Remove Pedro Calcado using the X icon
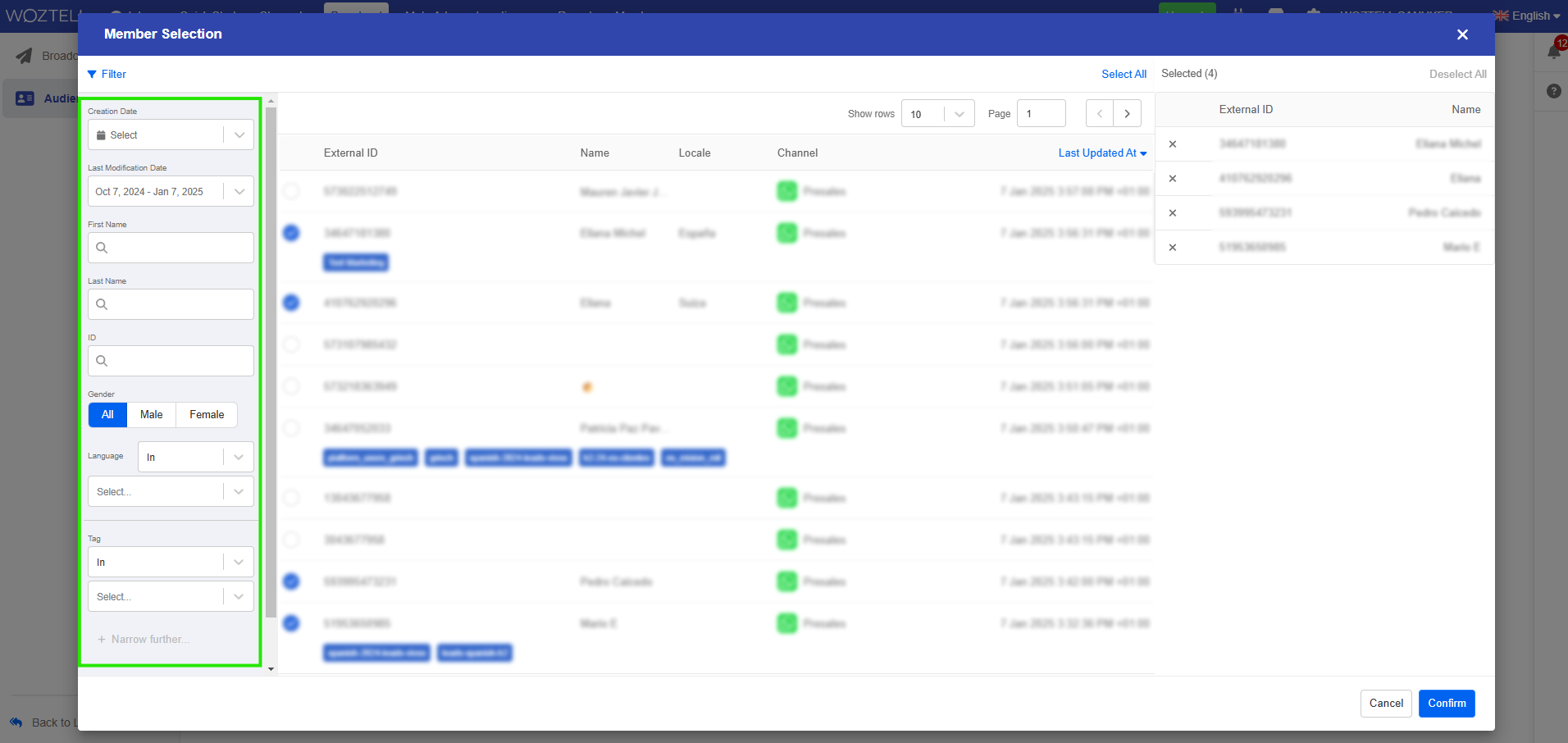 click(1172, 212)
